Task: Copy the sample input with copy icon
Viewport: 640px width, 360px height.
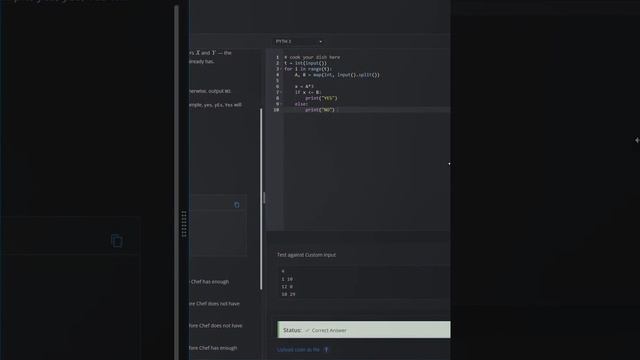Action: 237,205
